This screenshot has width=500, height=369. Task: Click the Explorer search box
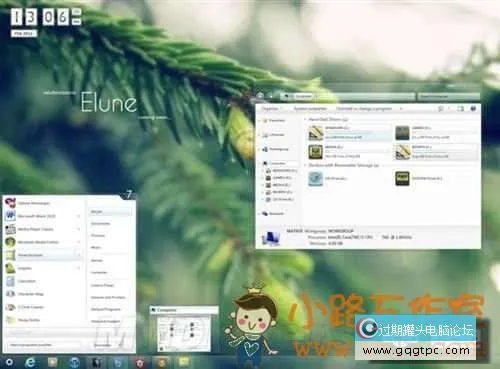(448, 96)
